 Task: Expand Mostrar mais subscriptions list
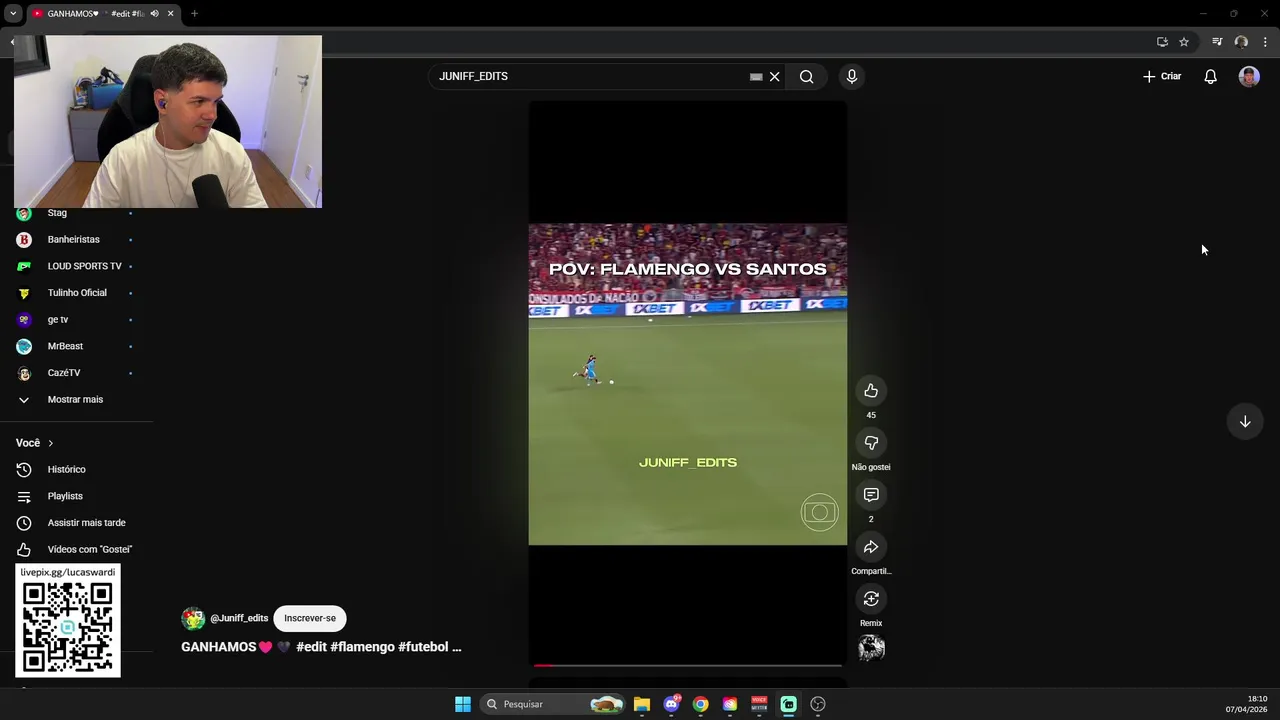click(76, 400)
